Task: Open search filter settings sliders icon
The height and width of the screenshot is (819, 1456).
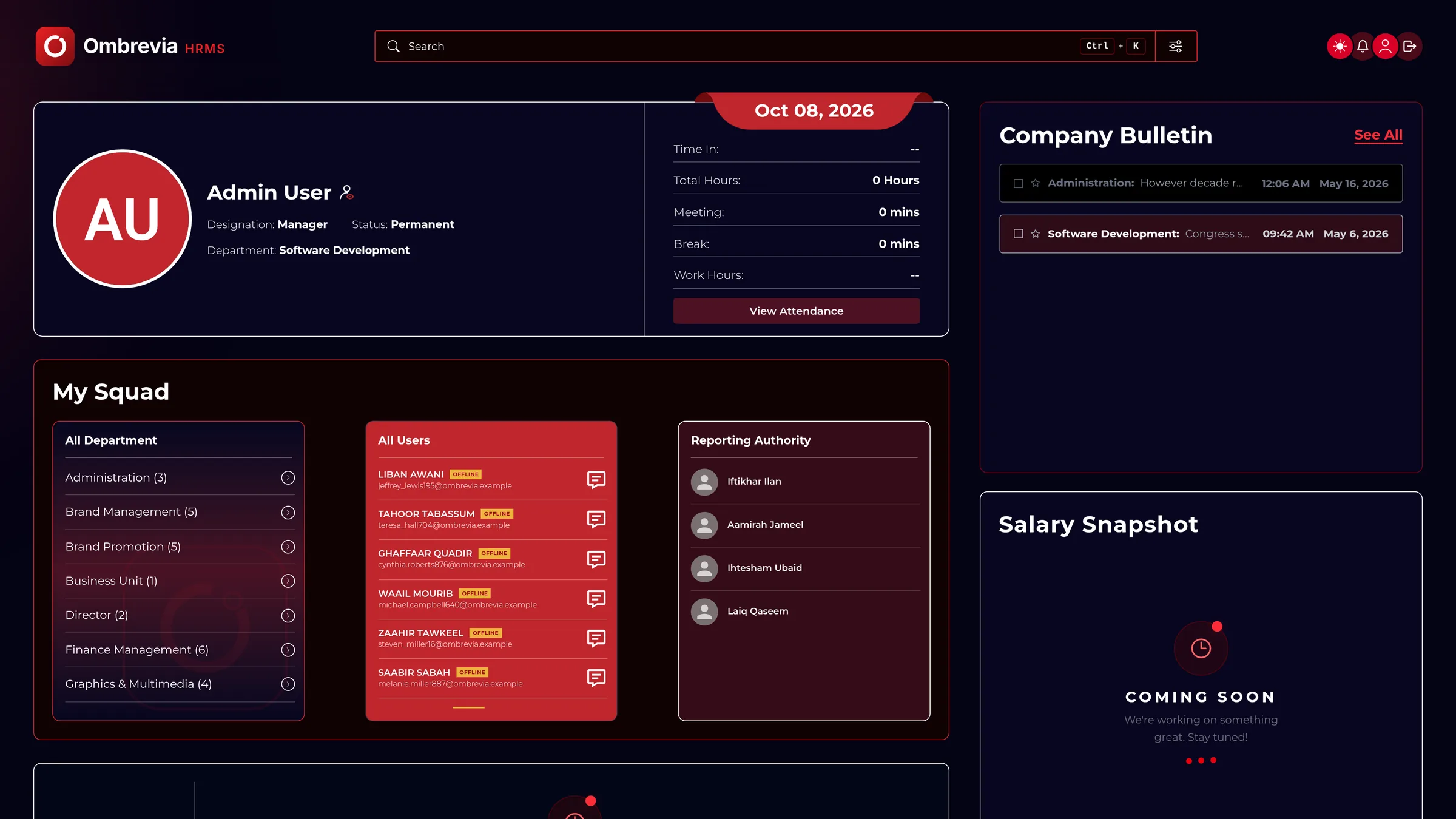Action: click(1176, 46)
